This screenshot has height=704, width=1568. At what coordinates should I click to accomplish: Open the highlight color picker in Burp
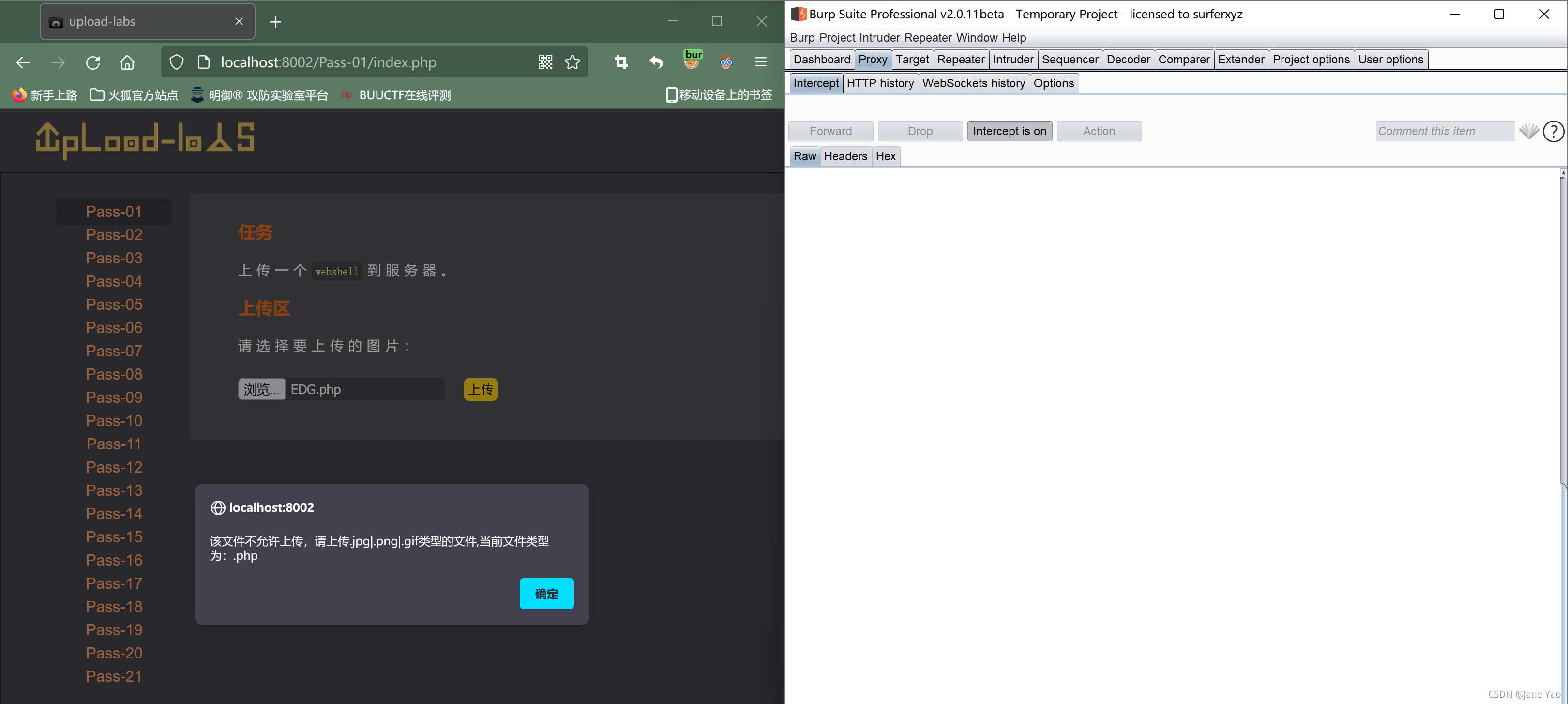click(1528, 131)
